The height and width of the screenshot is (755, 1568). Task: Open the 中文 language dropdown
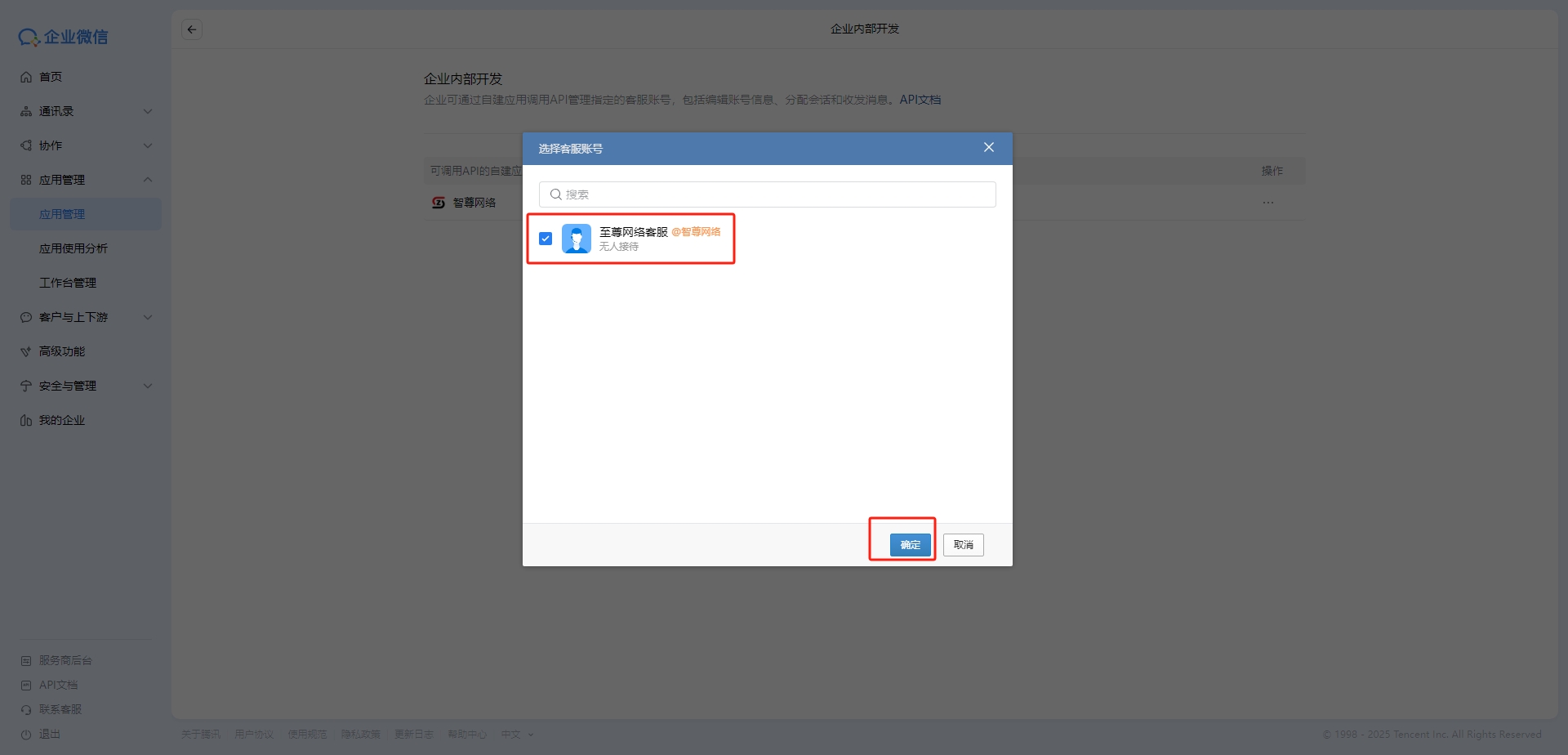coord(517,735)
